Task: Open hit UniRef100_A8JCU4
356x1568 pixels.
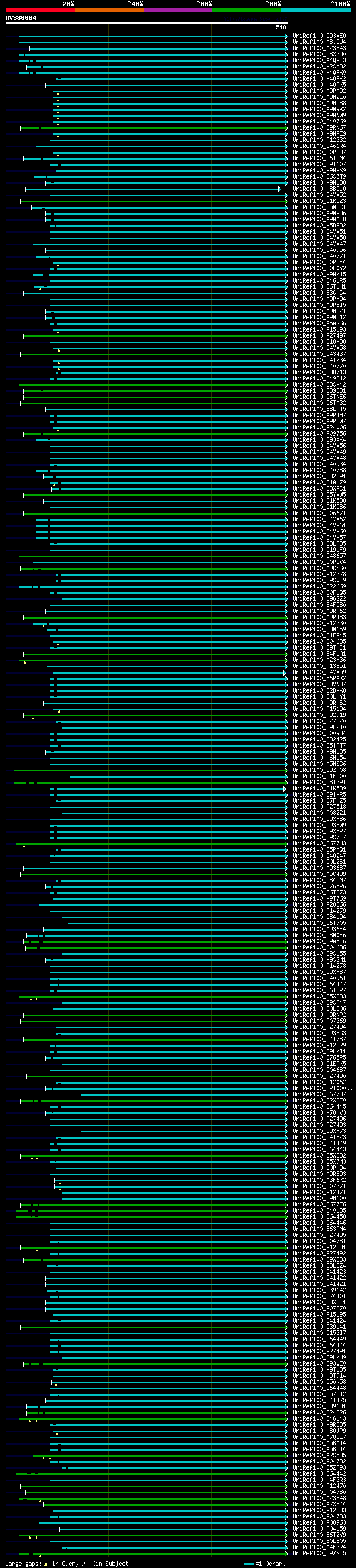Action: coord(319,42)
